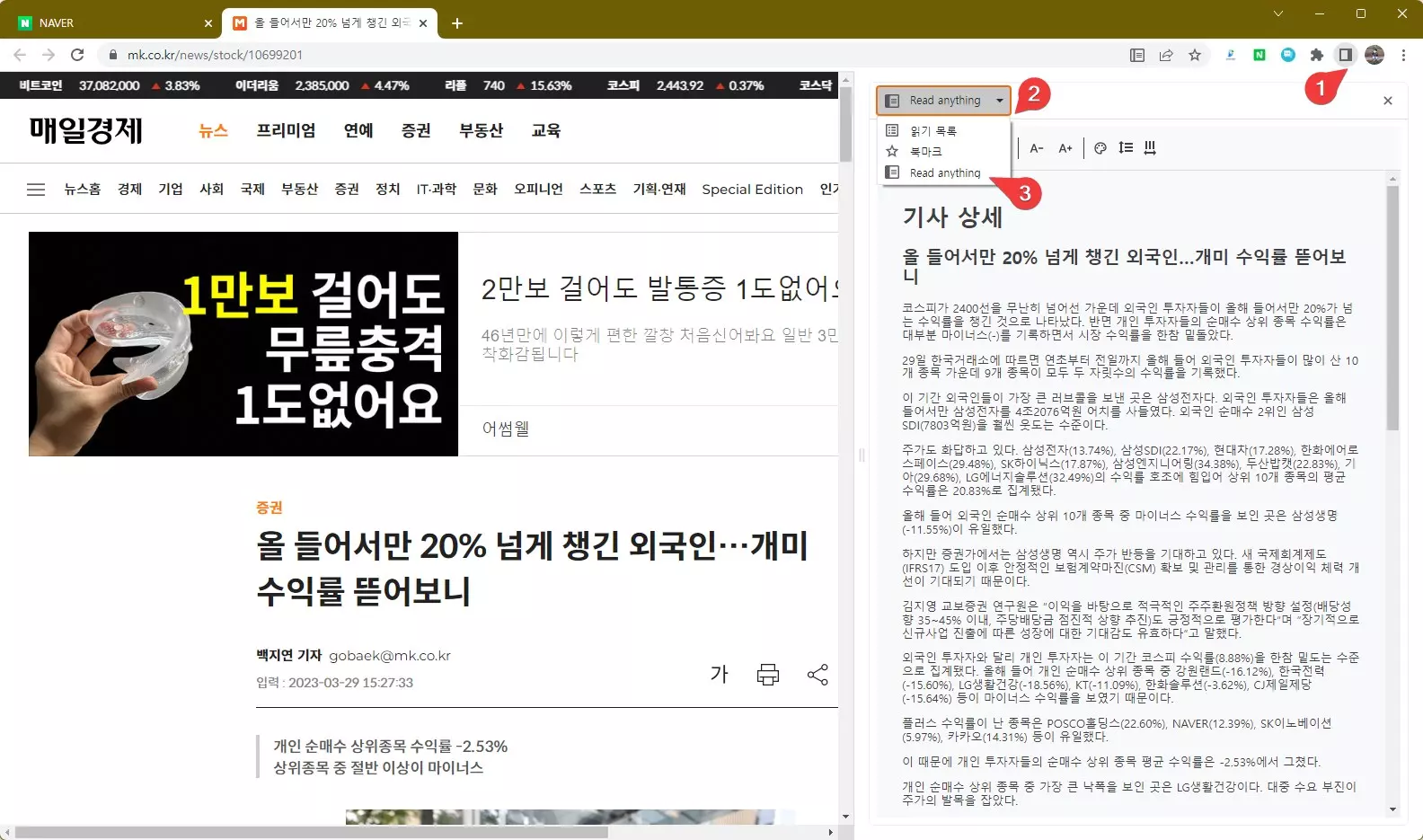Go forward to the next page
Viewport: 1423px width, 840px height.
click(49, 55)
